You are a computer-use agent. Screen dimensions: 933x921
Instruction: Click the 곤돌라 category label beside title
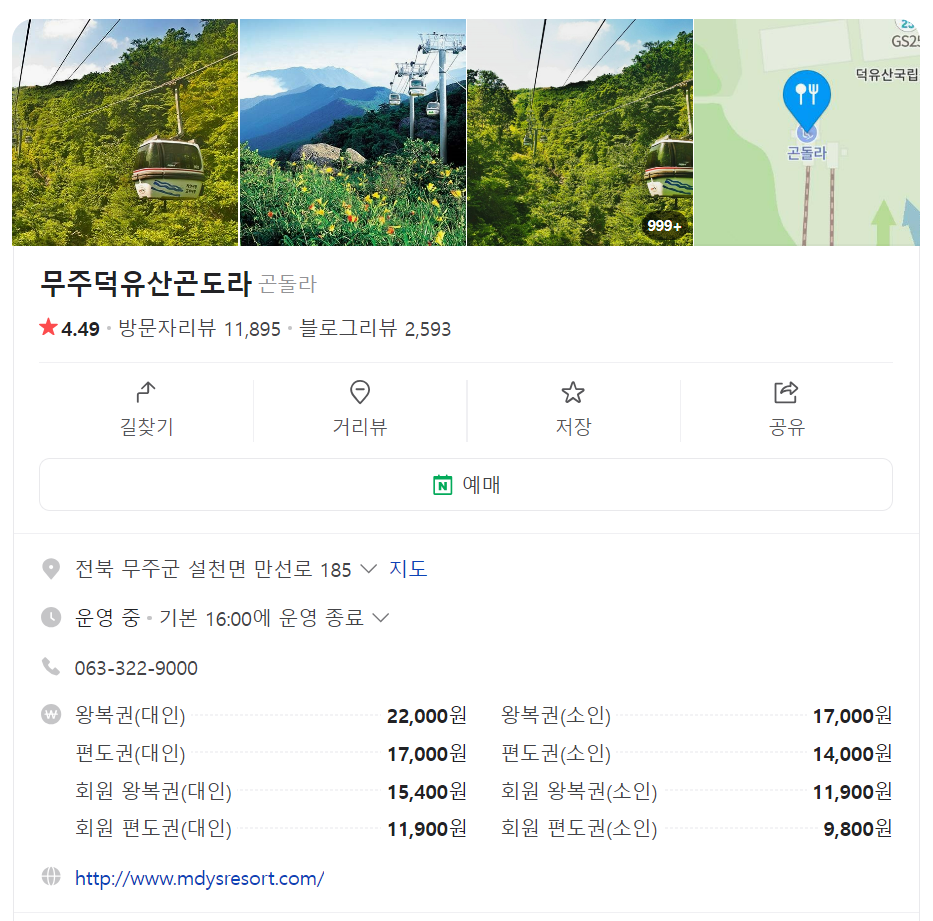[288, 284]
